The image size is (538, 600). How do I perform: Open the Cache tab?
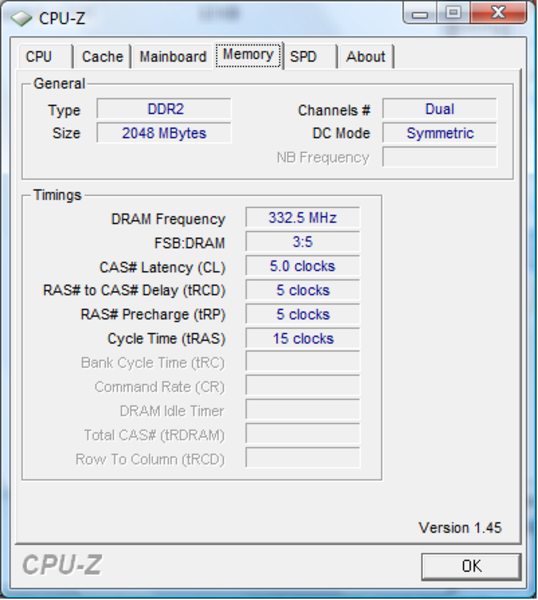[103, 57]
